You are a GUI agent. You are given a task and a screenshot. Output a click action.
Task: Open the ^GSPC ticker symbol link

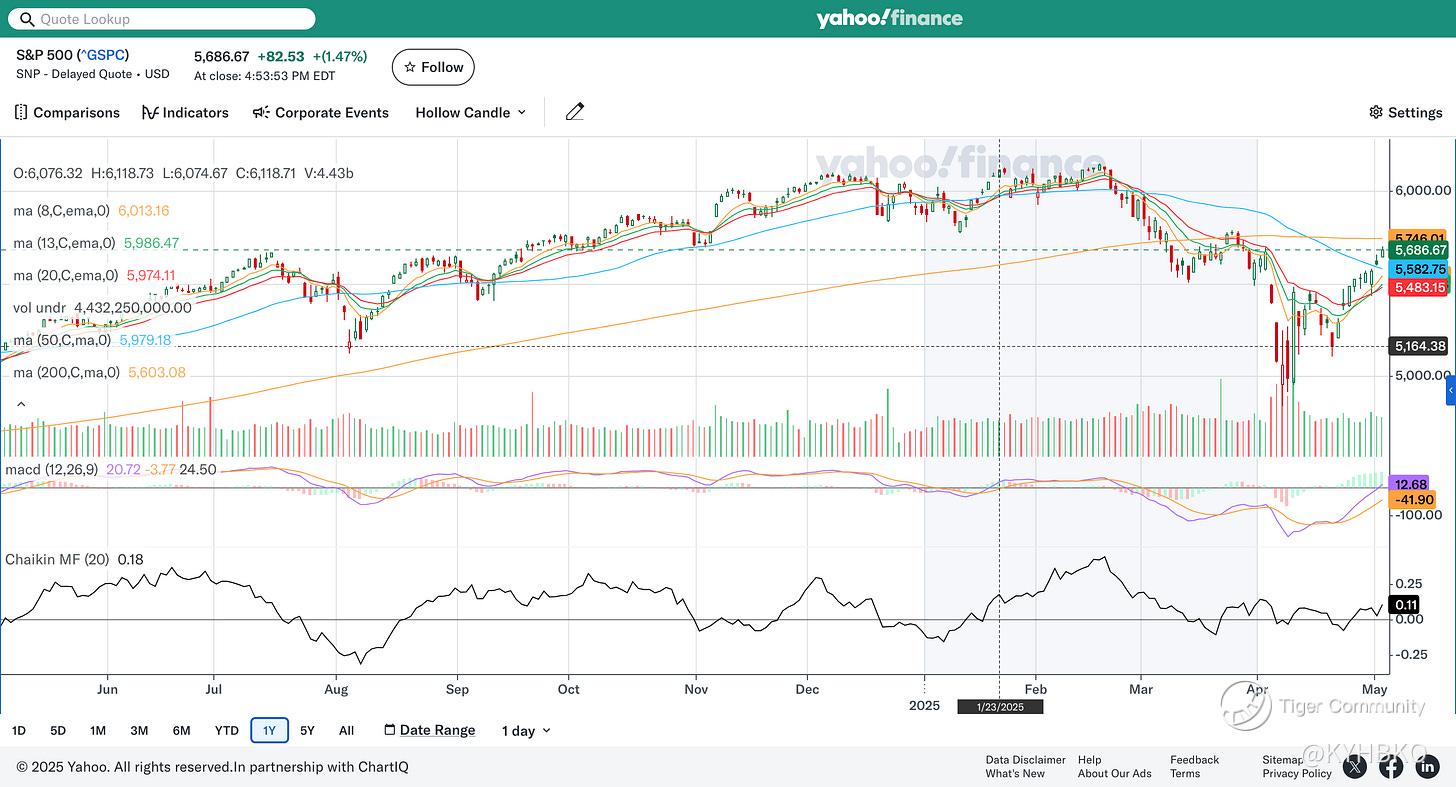tap(103, 55)
